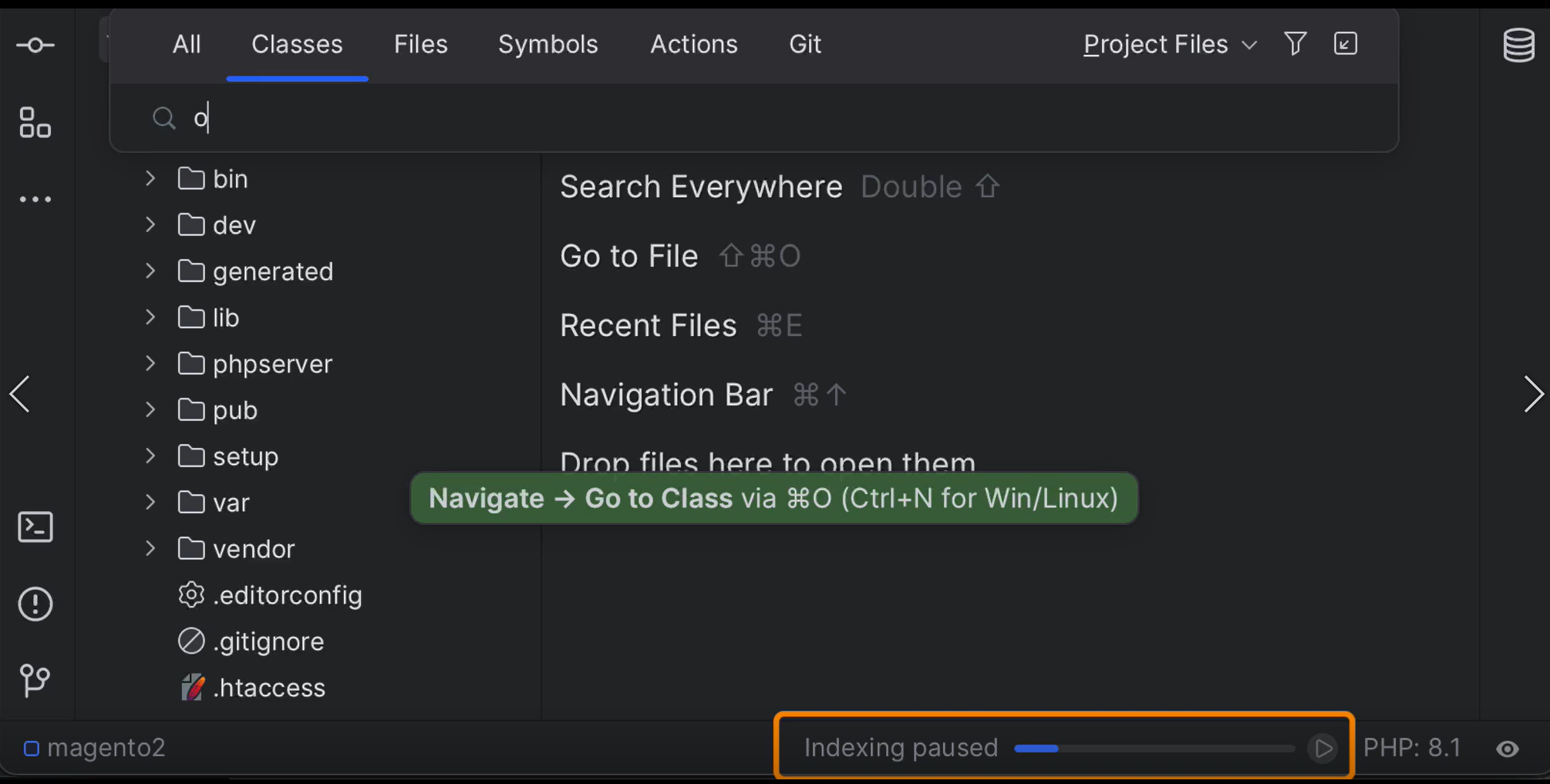Click the indexing progress bar

(x=1154, y=748)
